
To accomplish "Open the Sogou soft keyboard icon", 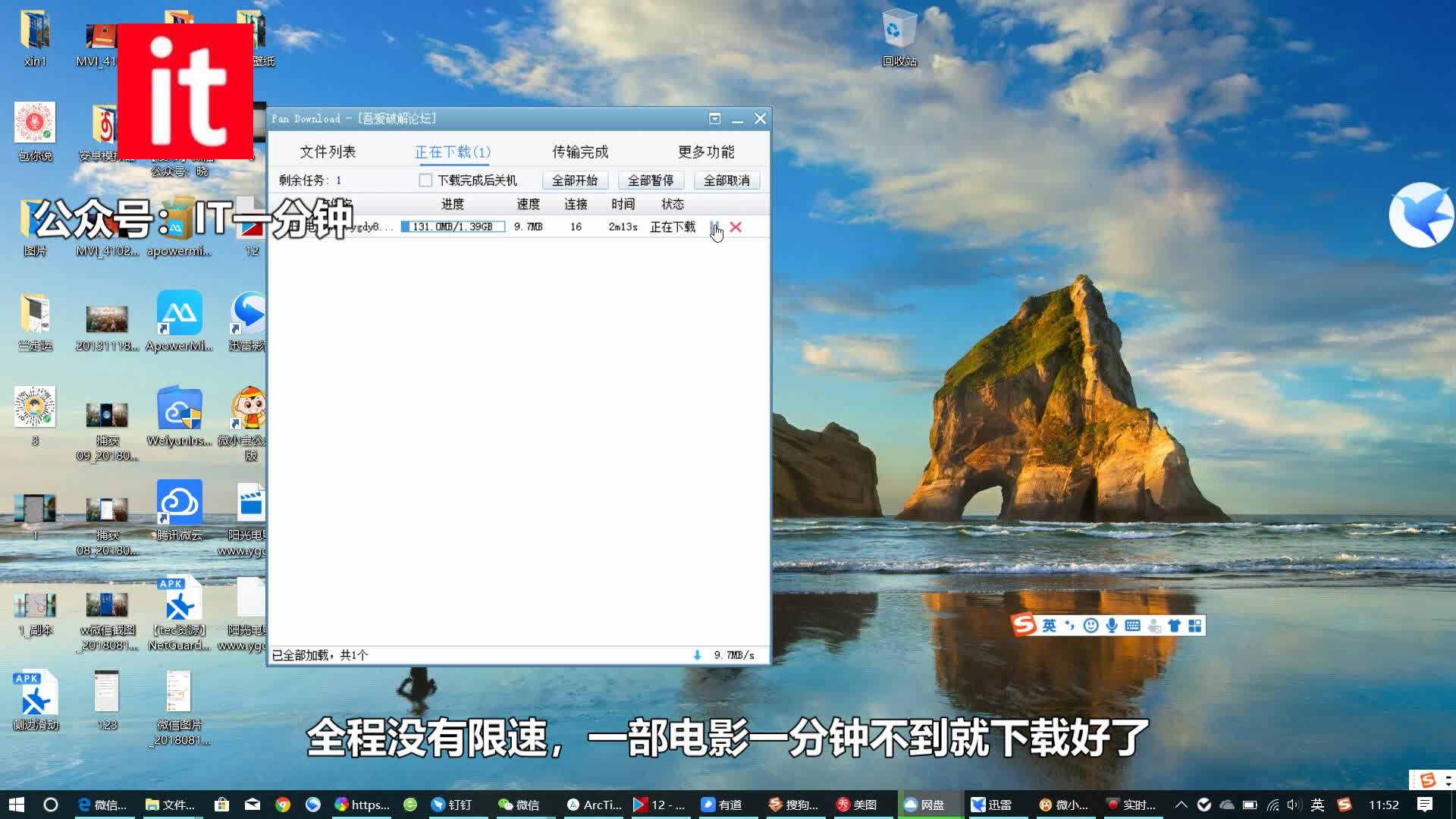I will pyautogui.click(x=1133, y=626).
